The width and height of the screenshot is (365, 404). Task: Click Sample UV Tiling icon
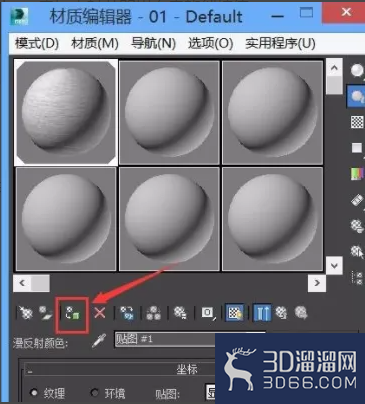pyautogui.click(x=357, y=148)
